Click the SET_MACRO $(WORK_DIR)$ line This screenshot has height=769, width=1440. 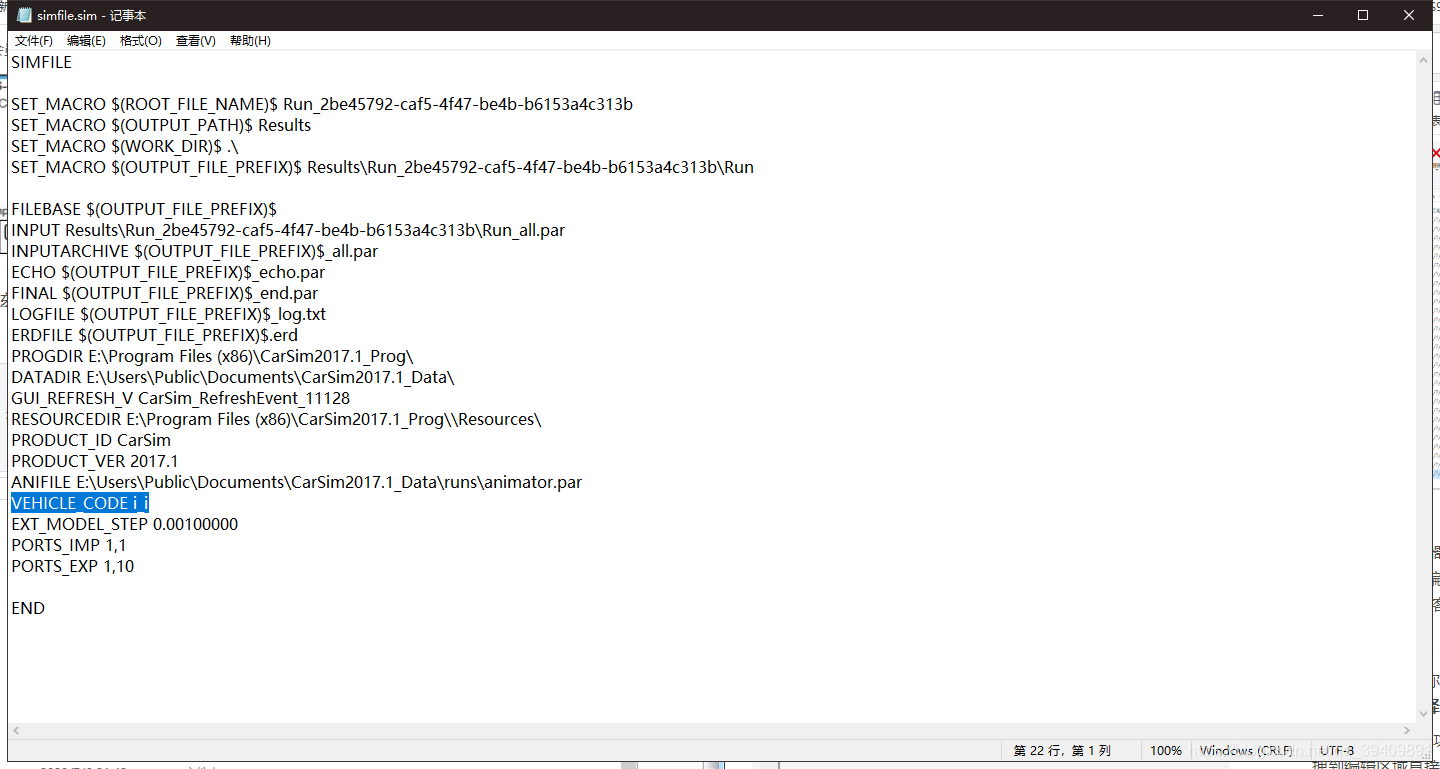pyautogui.click(x=125, y=146)
